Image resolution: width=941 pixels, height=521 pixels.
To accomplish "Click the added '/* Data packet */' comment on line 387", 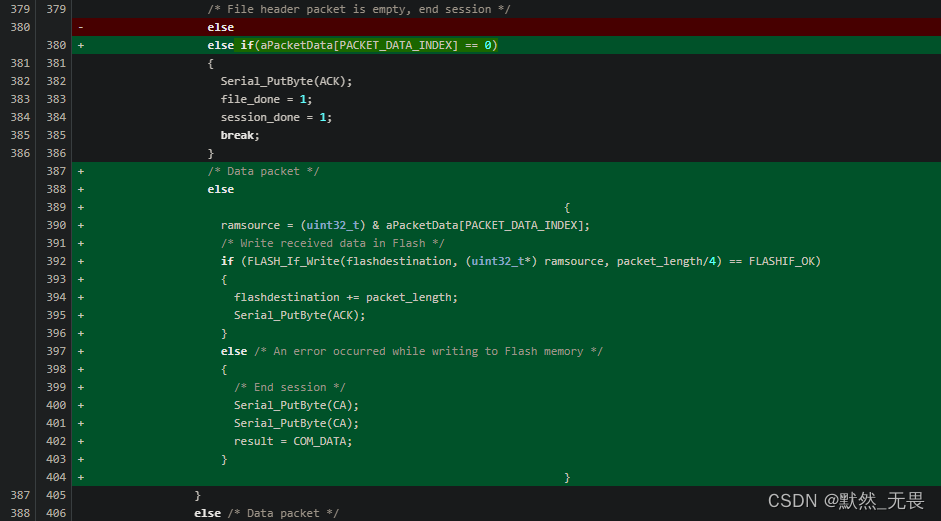I will tap(263, 171).
